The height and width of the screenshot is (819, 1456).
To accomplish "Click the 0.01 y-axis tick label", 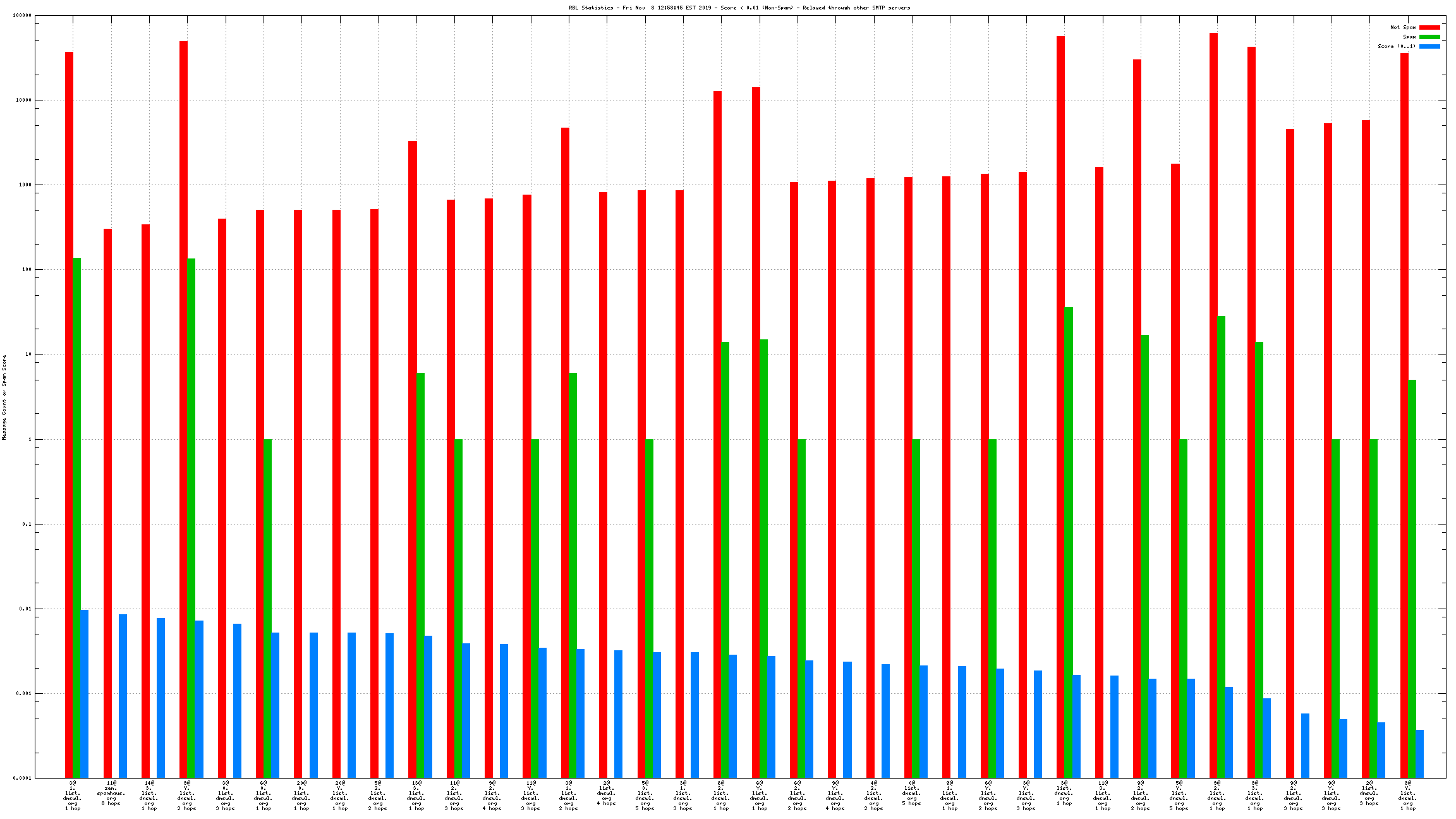I will (x=24, y=609).
